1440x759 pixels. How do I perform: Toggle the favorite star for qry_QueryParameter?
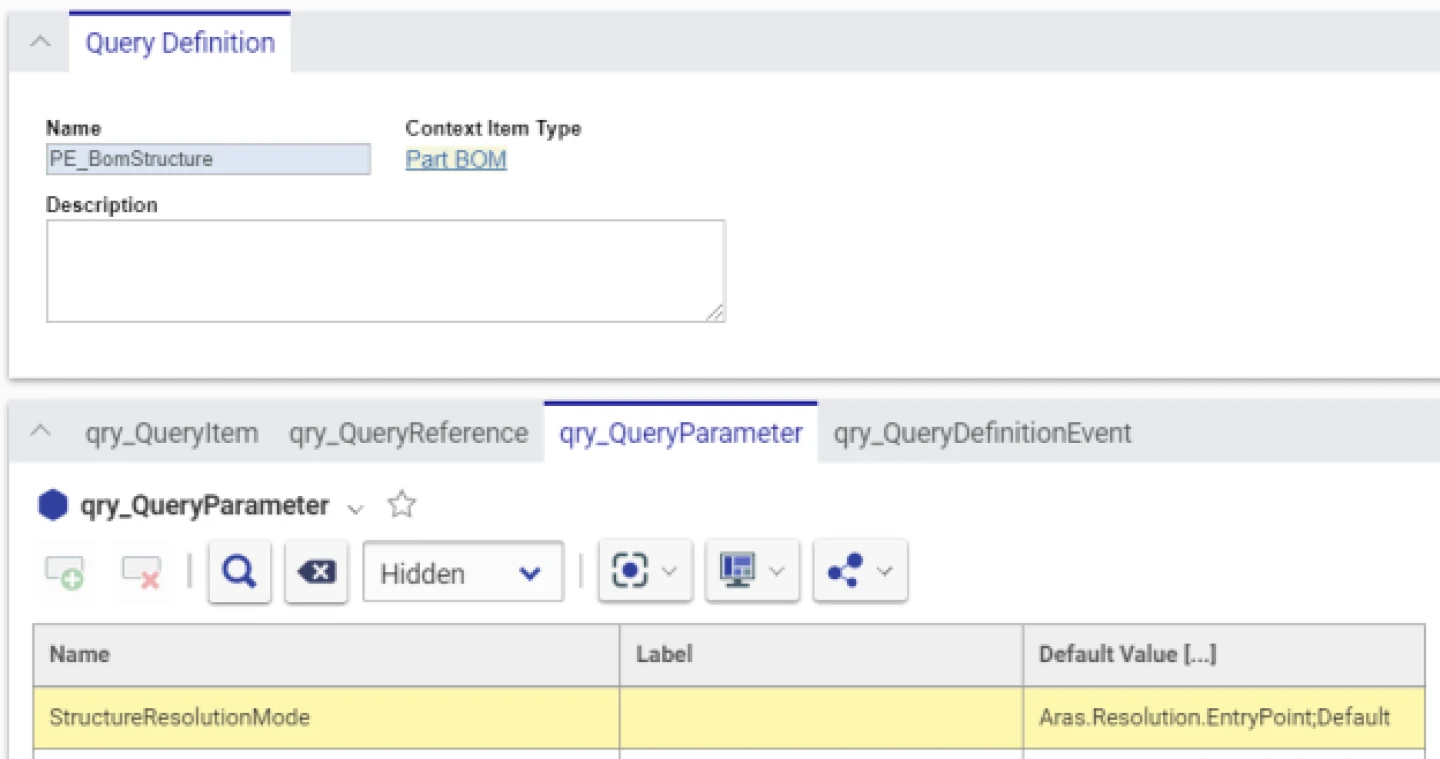pyautogui.click(x=401, y=505)
